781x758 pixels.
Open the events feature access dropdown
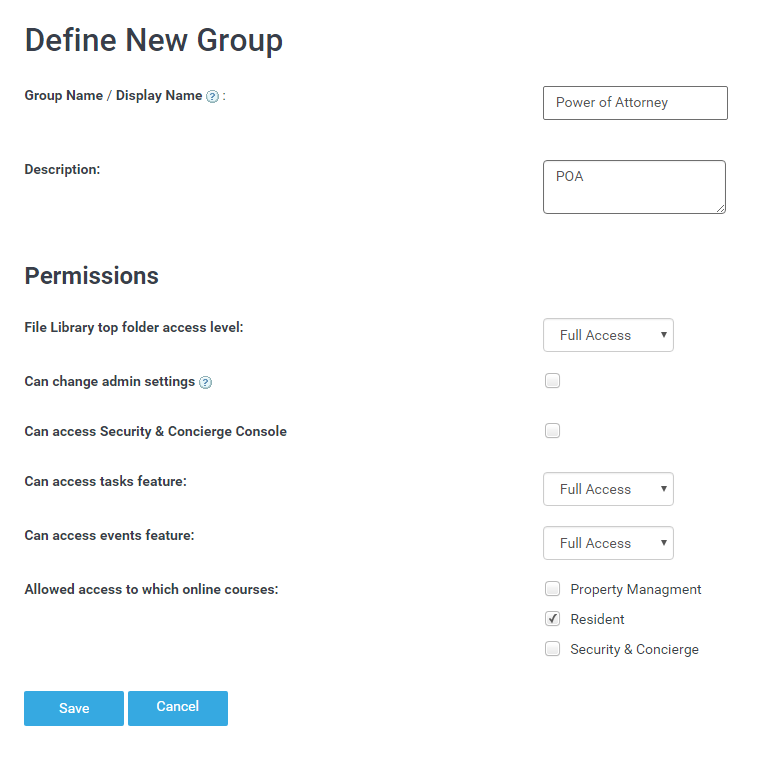pyautogui.click(x=608, y=543)
